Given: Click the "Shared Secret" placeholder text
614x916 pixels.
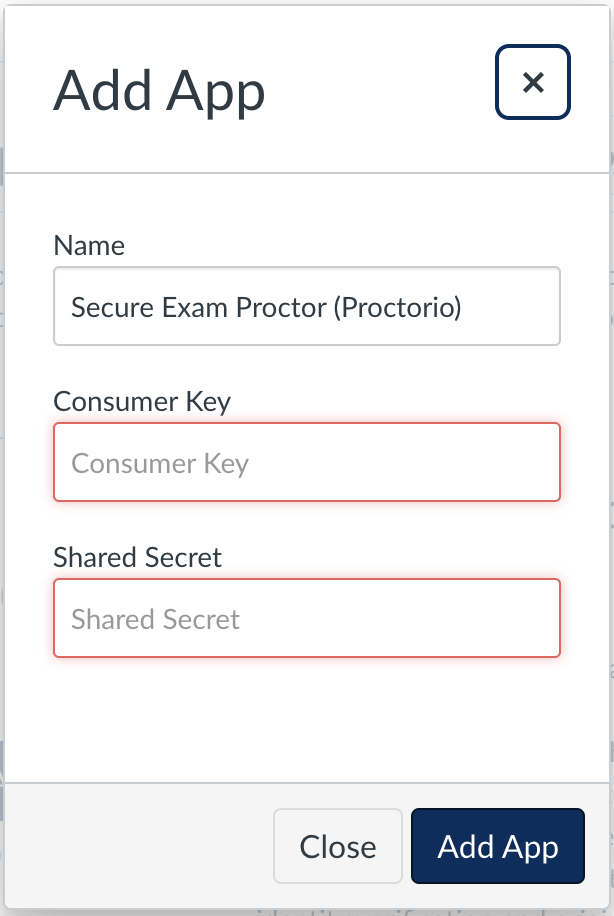Looking at the screenshot, I should [x=156, y=619].
